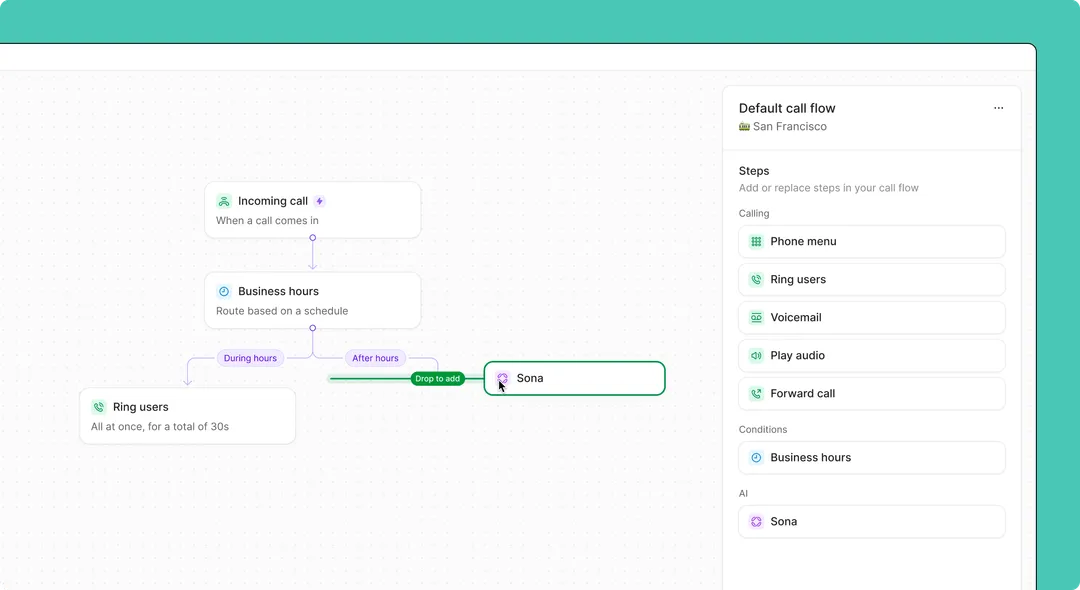Screen dimensions: 1080x590
Task: Click the Incoming call icon on the canvas node
Action: click(x=224, y=200)
